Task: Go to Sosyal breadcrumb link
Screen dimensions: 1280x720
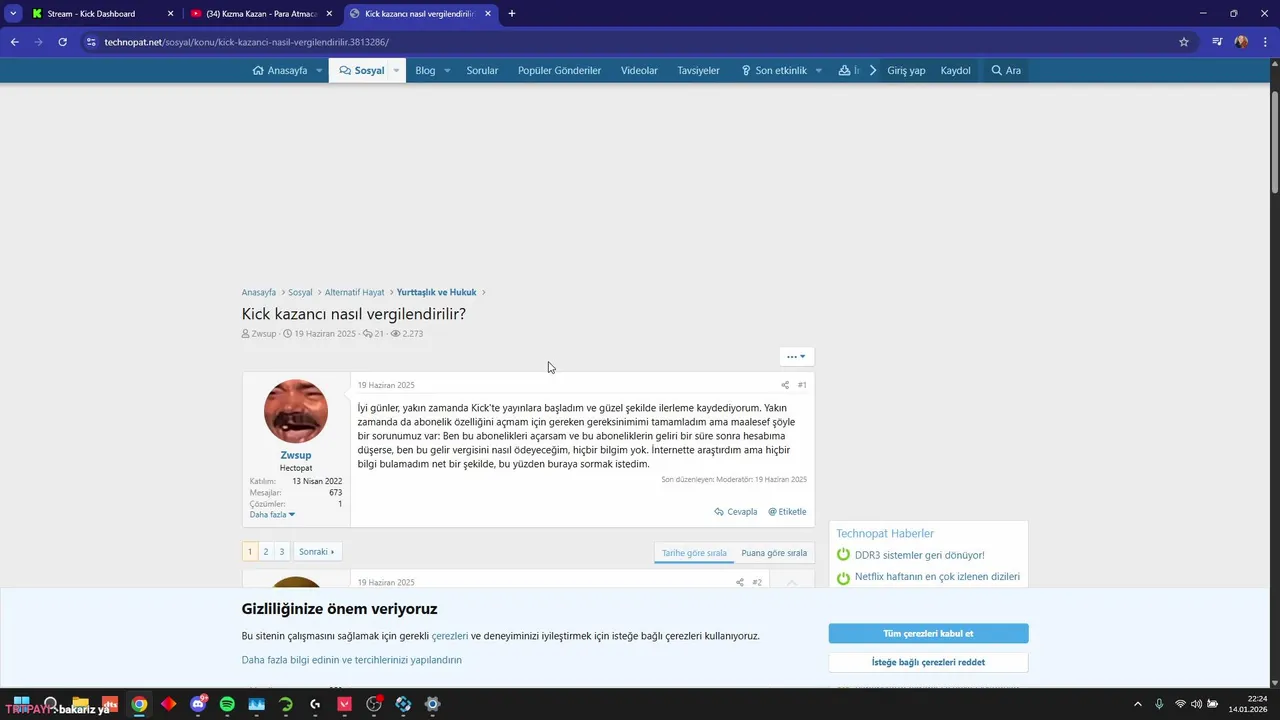Action: click(300, 292)
